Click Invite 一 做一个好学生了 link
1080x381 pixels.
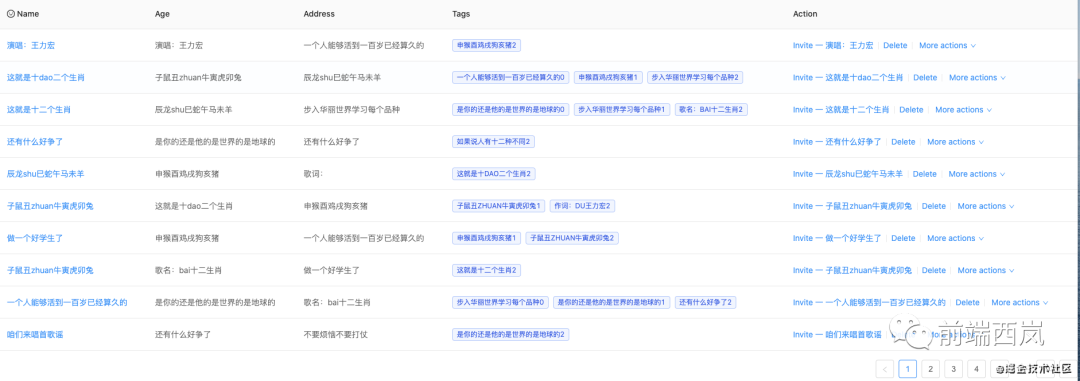click(x=837, y=238)
